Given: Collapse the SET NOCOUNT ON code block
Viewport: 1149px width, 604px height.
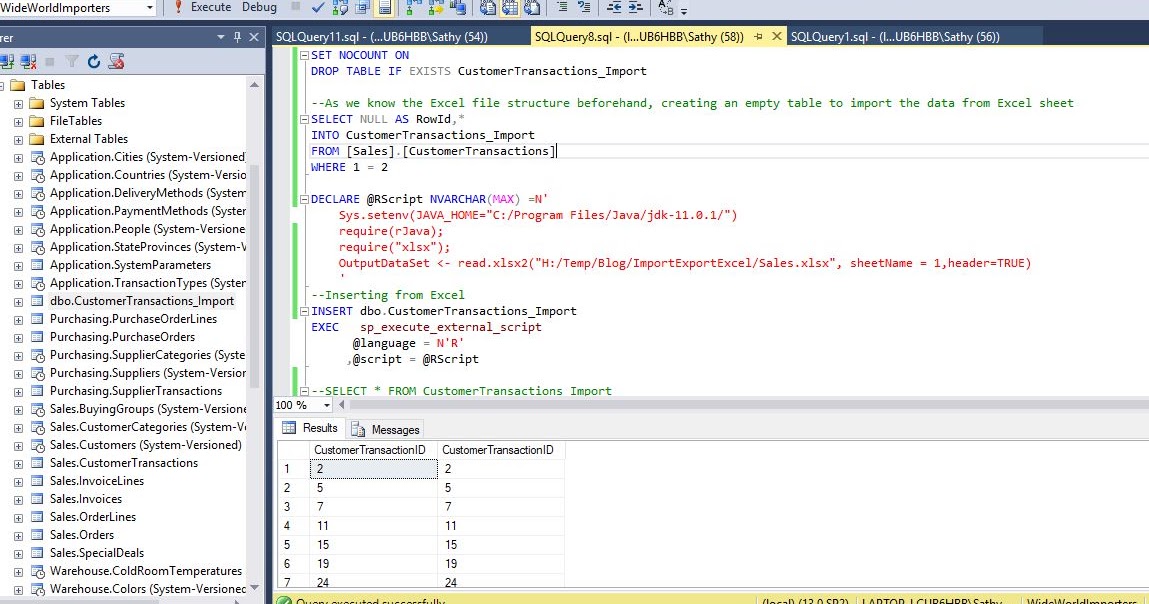Looking at the screenshot, I should pyautogui.click(x=304, y=55).
